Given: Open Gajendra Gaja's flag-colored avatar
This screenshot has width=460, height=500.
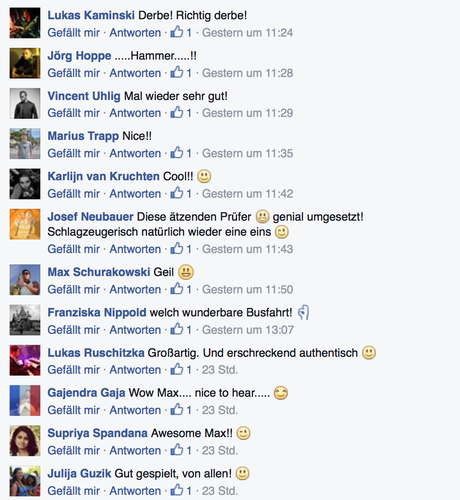Looking at the screenshot, I should point(25,400).
